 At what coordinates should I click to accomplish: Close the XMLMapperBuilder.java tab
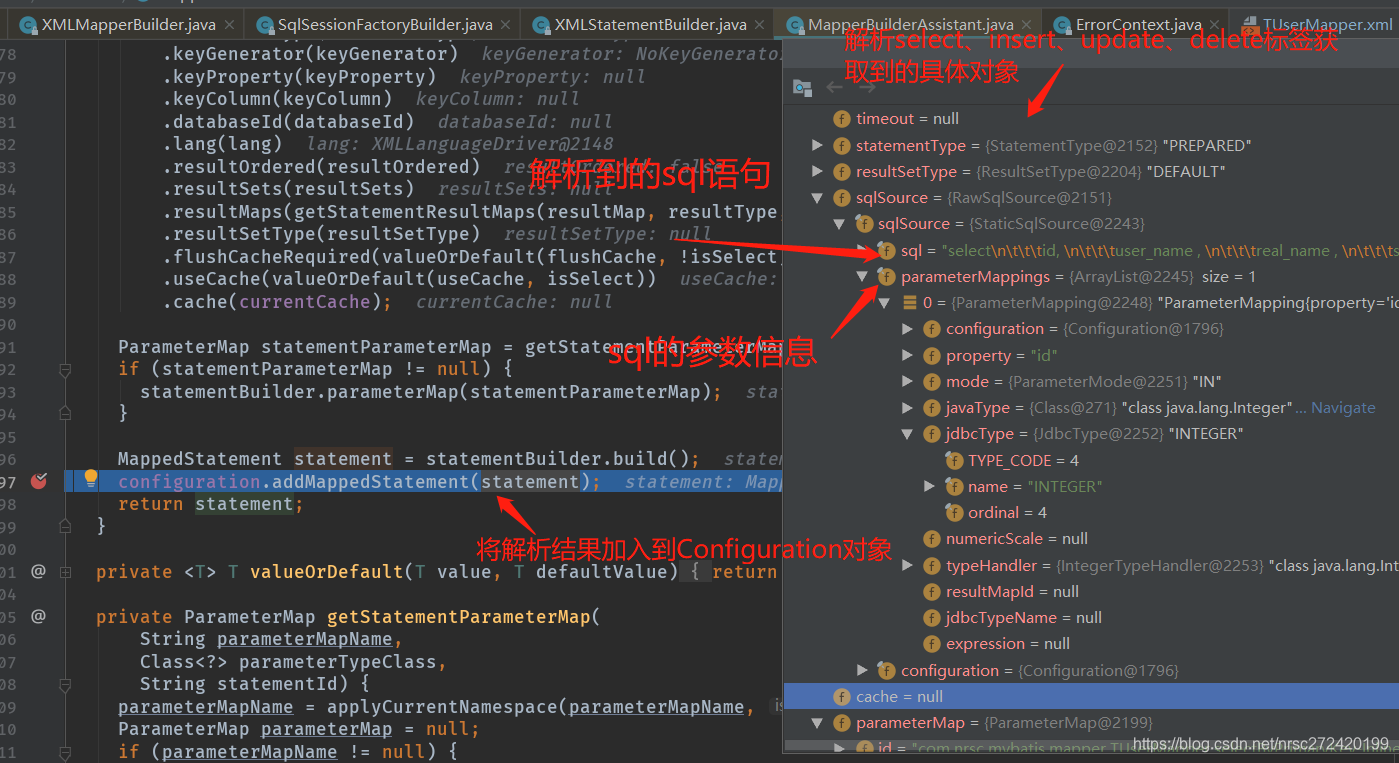229,24
